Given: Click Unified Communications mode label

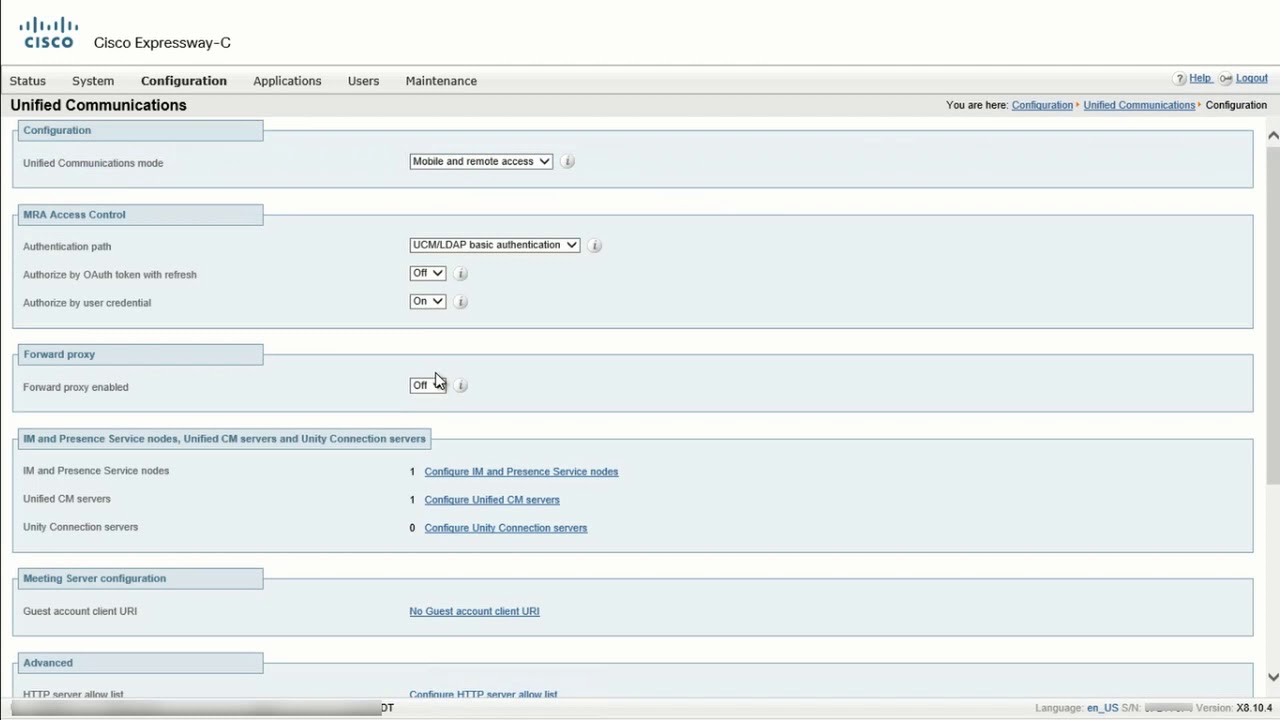Looking at the screenshot, I should [x=93, y=163].
